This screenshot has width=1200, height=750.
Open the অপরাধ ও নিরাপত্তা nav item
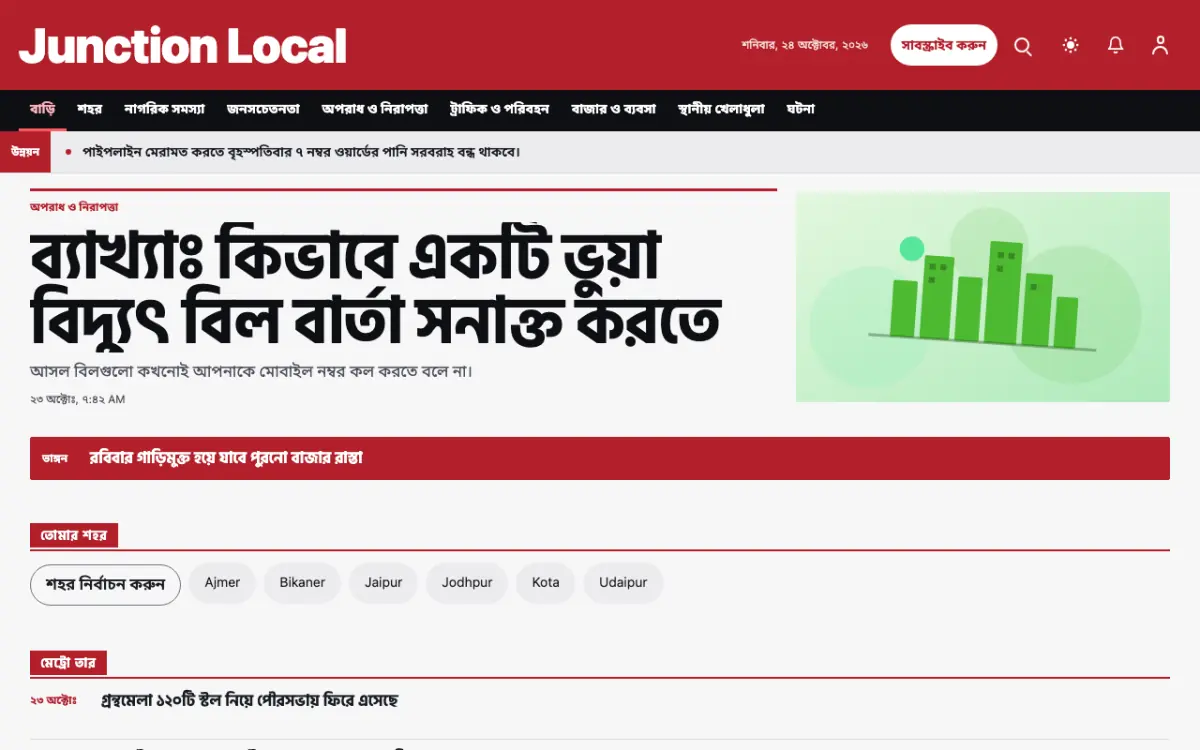click(374, 109)
